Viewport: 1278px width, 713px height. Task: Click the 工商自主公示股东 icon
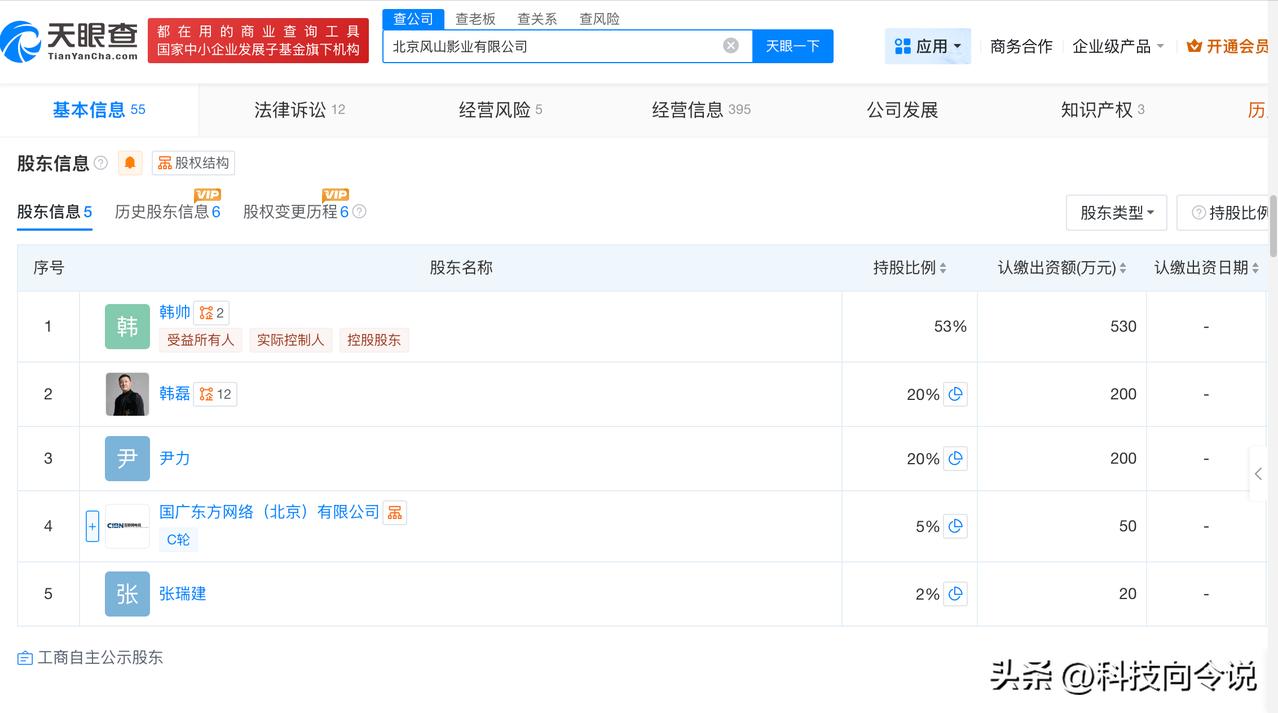coord(25,658)
